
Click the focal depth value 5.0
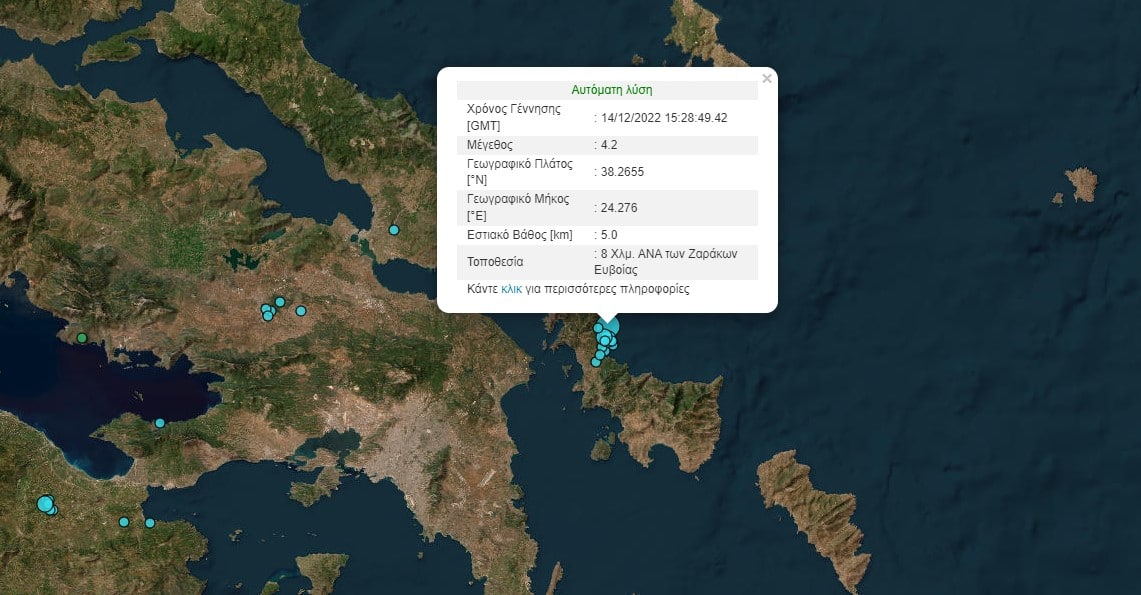pos(610,235)
